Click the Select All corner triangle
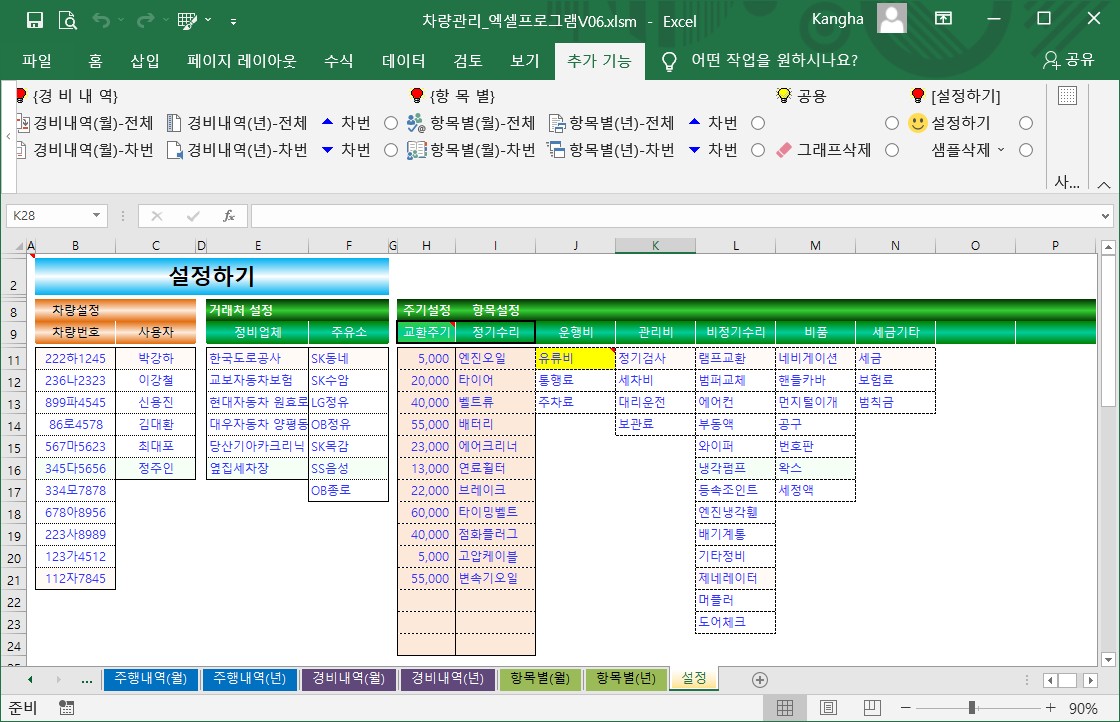 (20, 246)
